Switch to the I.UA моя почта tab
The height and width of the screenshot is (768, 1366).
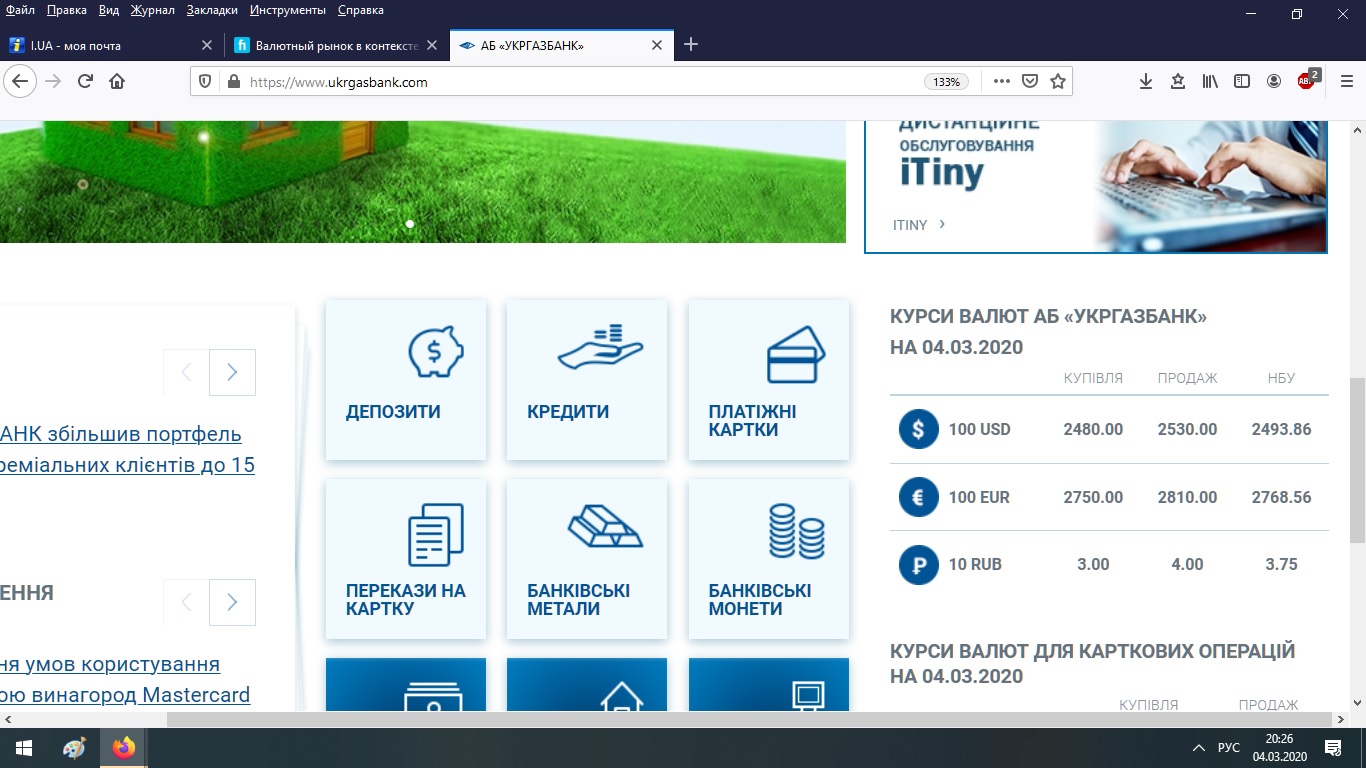(110, 45)
